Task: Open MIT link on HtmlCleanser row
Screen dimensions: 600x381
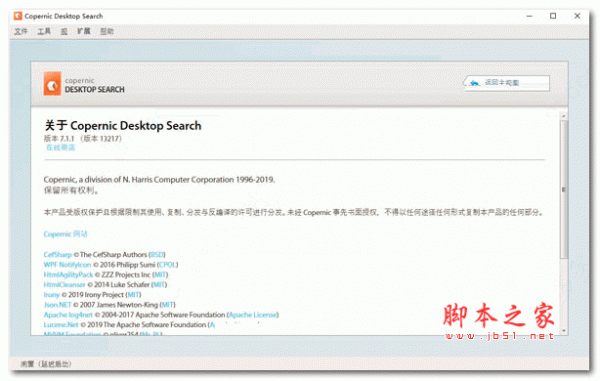Action: click(x=159, y=284)
